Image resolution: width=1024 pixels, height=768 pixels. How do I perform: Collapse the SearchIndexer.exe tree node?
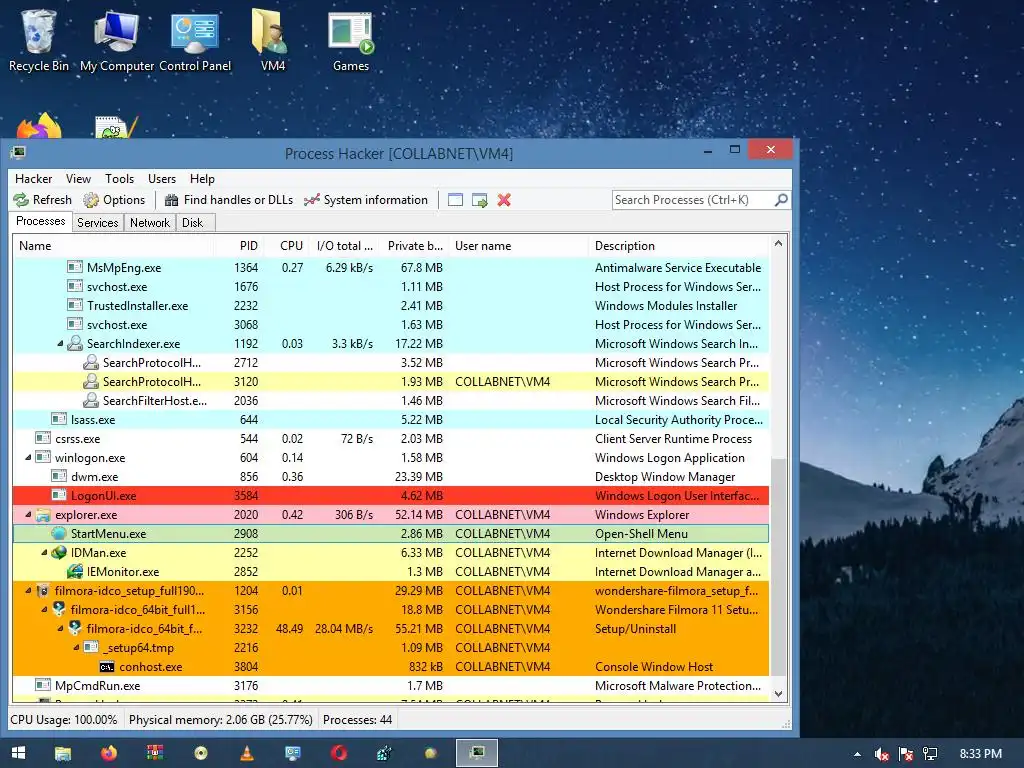pos(60,344)
